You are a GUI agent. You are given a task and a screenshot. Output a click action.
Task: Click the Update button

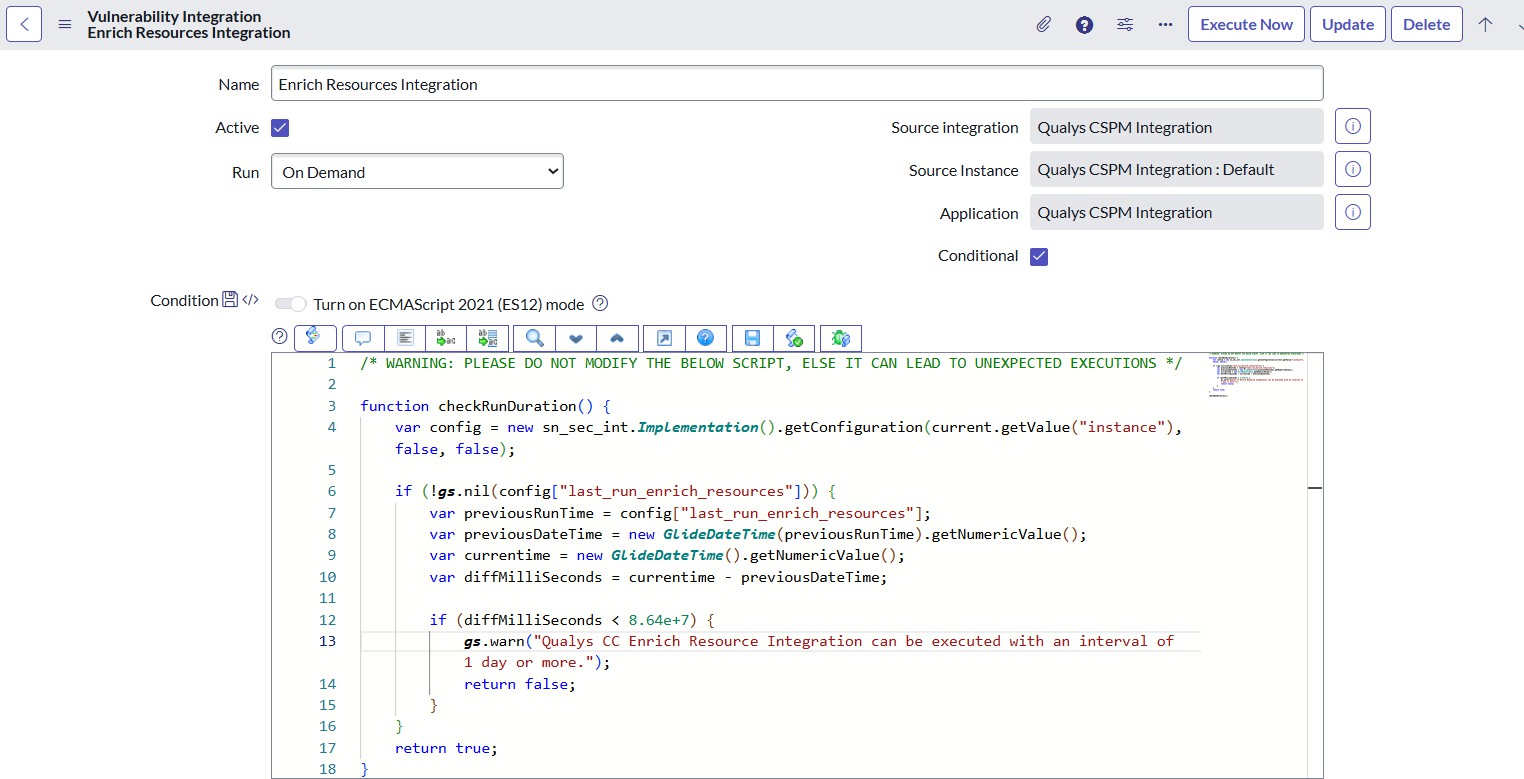[1348, 25]
